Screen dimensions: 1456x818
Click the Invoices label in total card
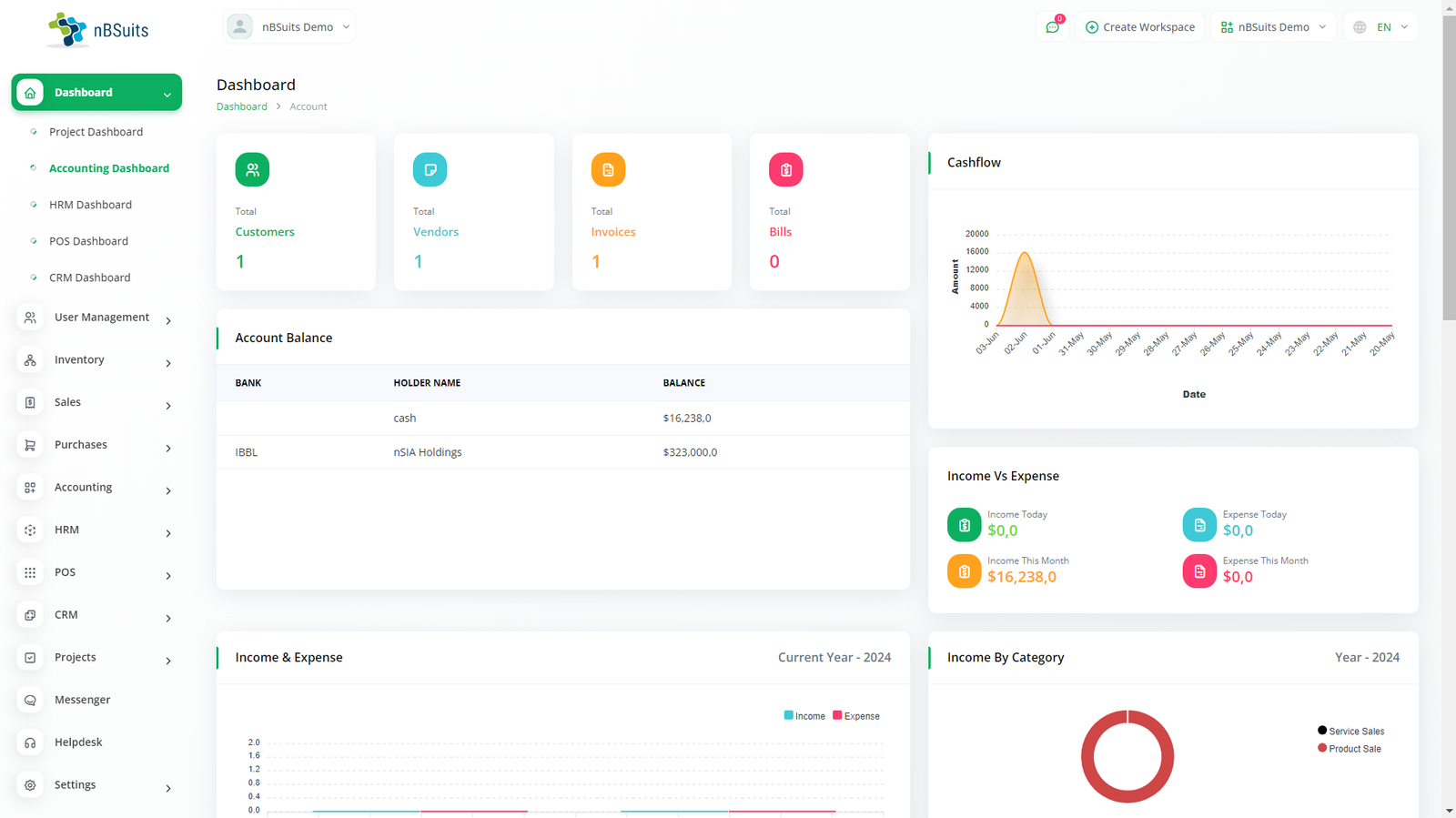point(613,232)
